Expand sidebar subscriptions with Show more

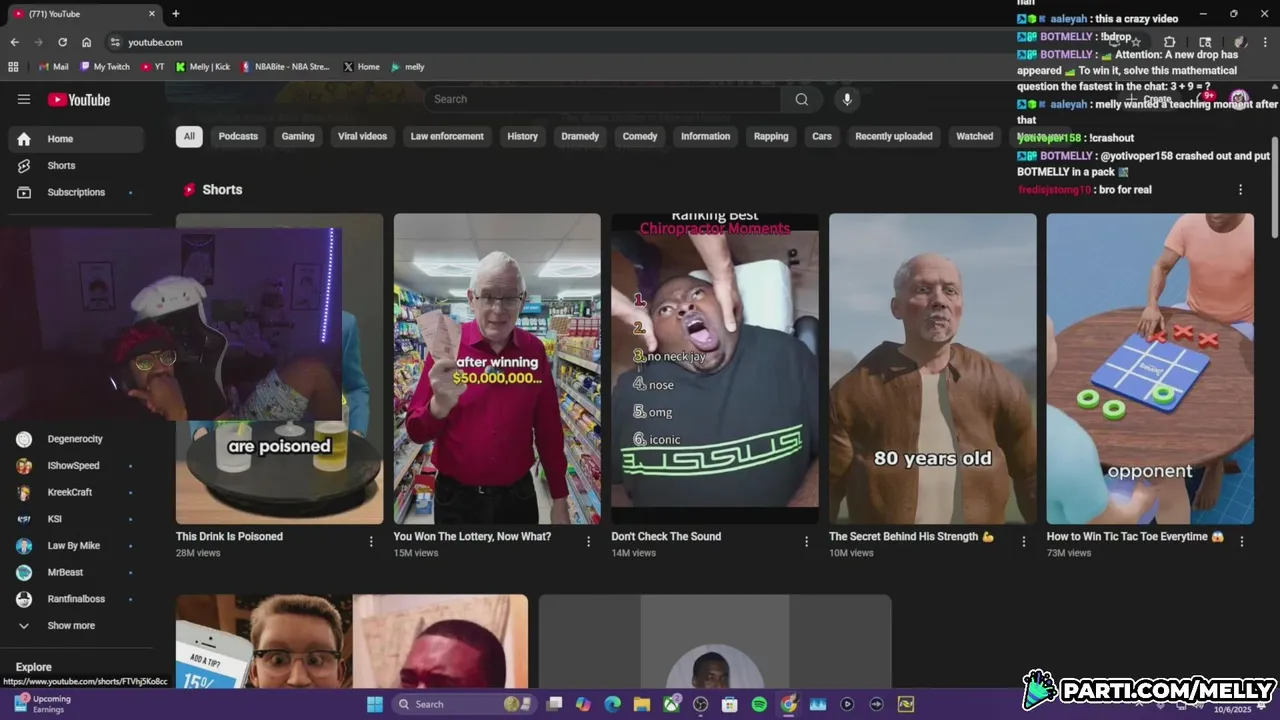pos(75,625)
